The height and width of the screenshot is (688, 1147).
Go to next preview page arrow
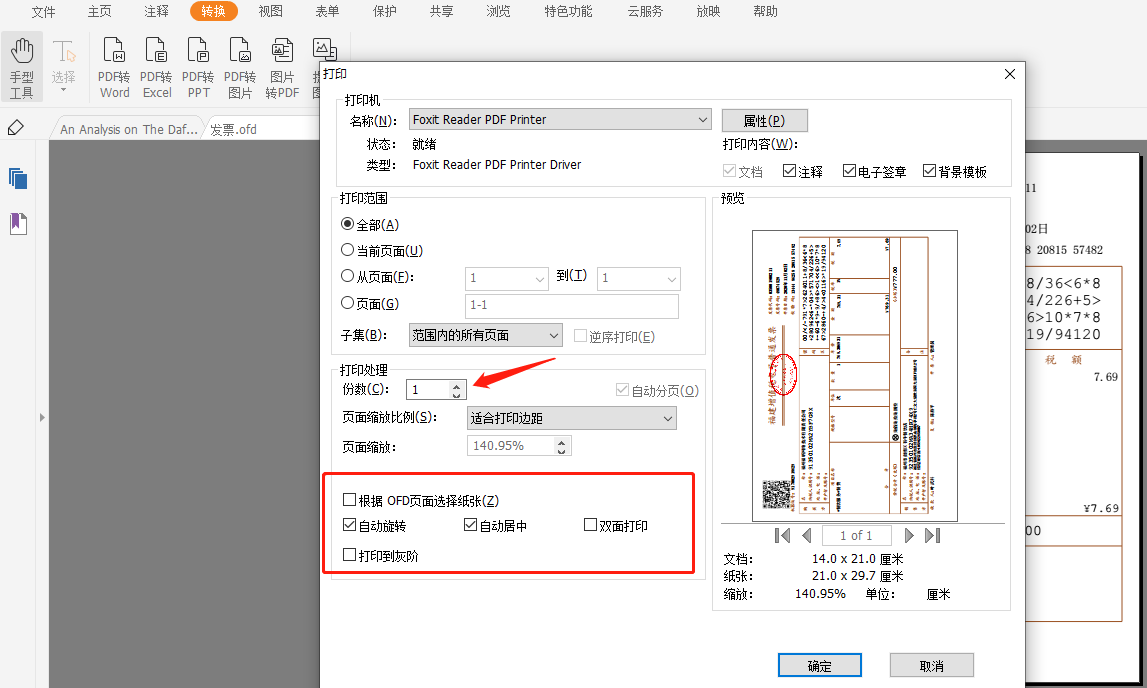909,536
